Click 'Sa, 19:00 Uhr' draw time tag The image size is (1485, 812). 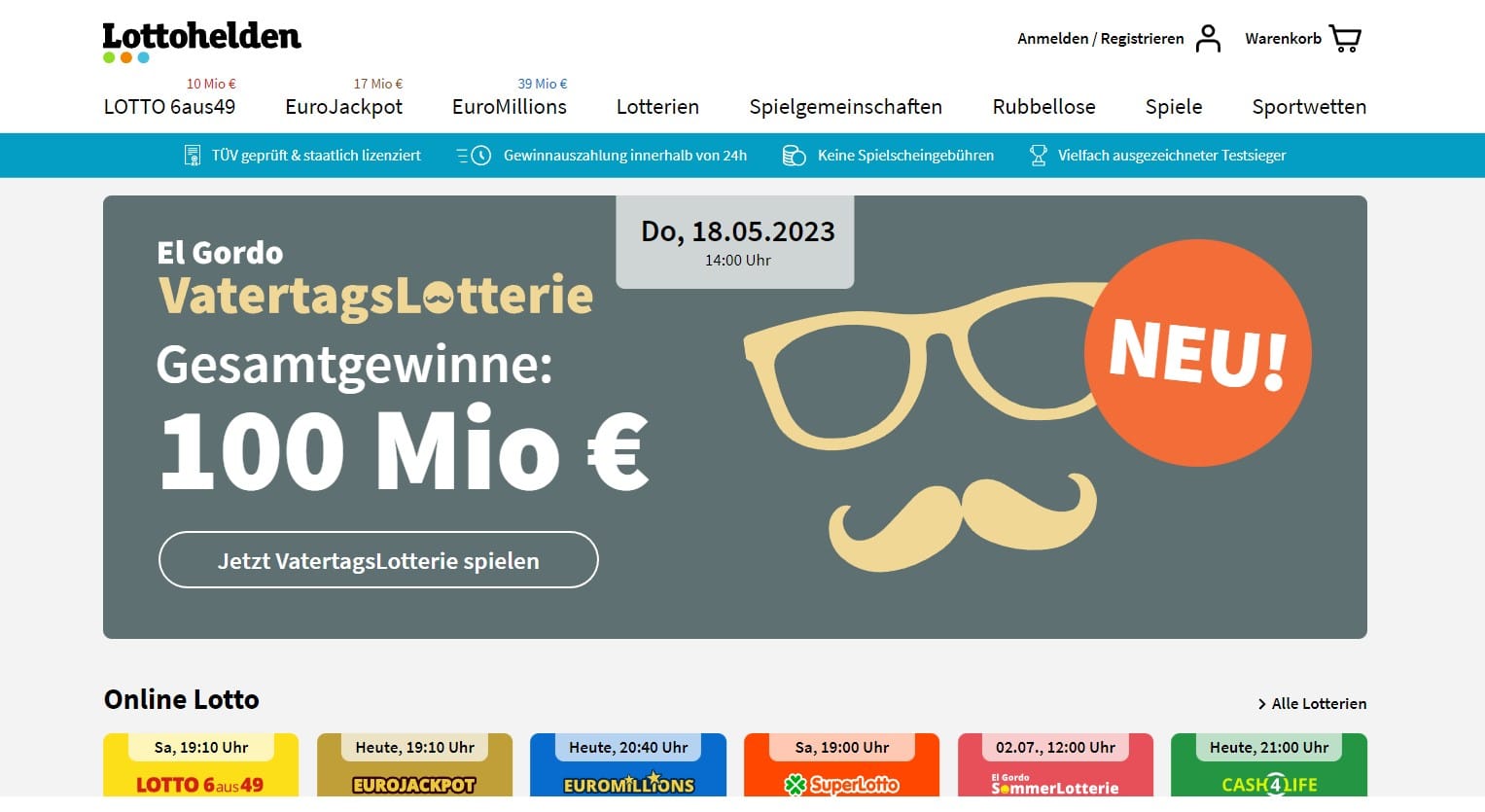[x=842, y=747]
